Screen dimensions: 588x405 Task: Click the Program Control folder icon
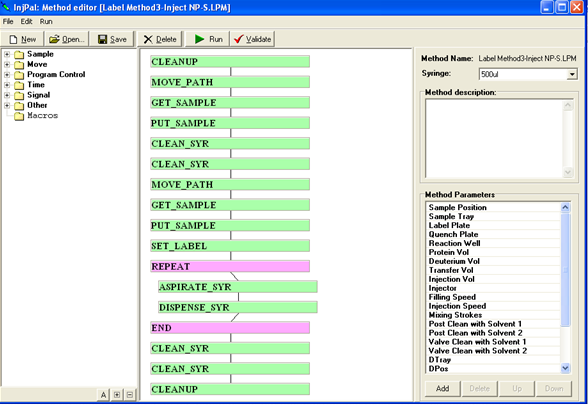(19, 75)
